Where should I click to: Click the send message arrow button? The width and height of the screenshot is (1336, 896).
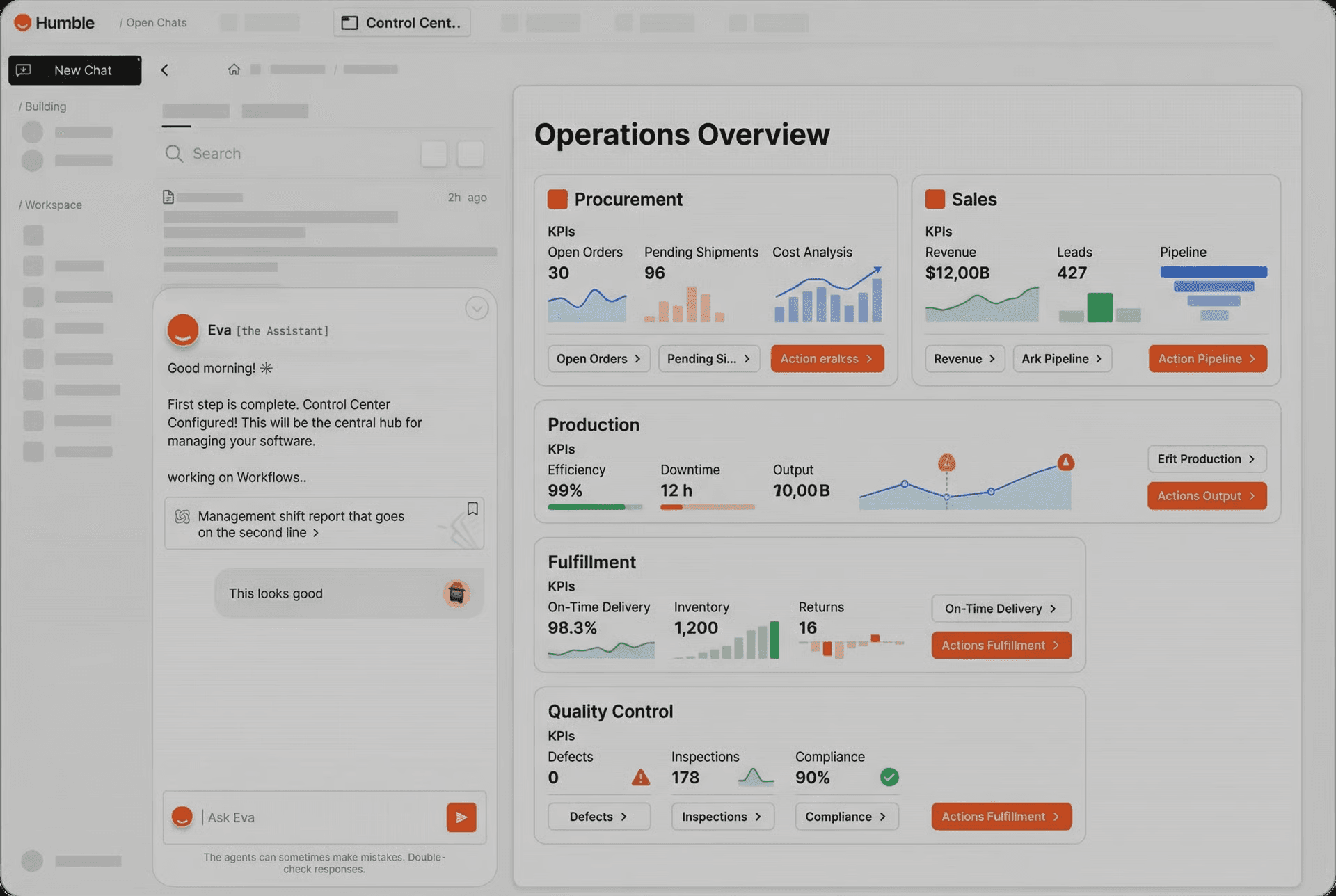(461, 817)
